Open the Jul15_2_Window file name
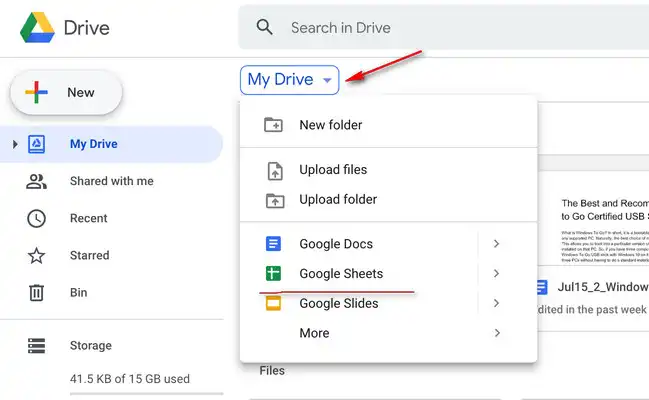This screenshot has width=649, height=400. [603, 287]
